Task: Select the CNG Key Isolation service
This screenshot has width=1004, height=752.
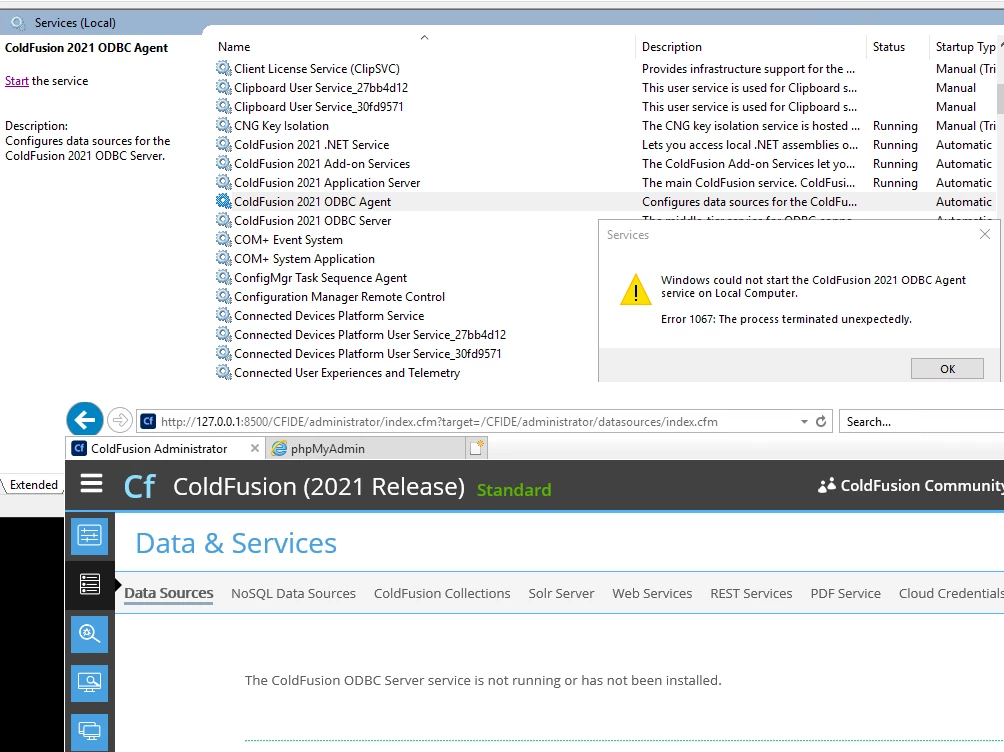Action: pos(281,126)
